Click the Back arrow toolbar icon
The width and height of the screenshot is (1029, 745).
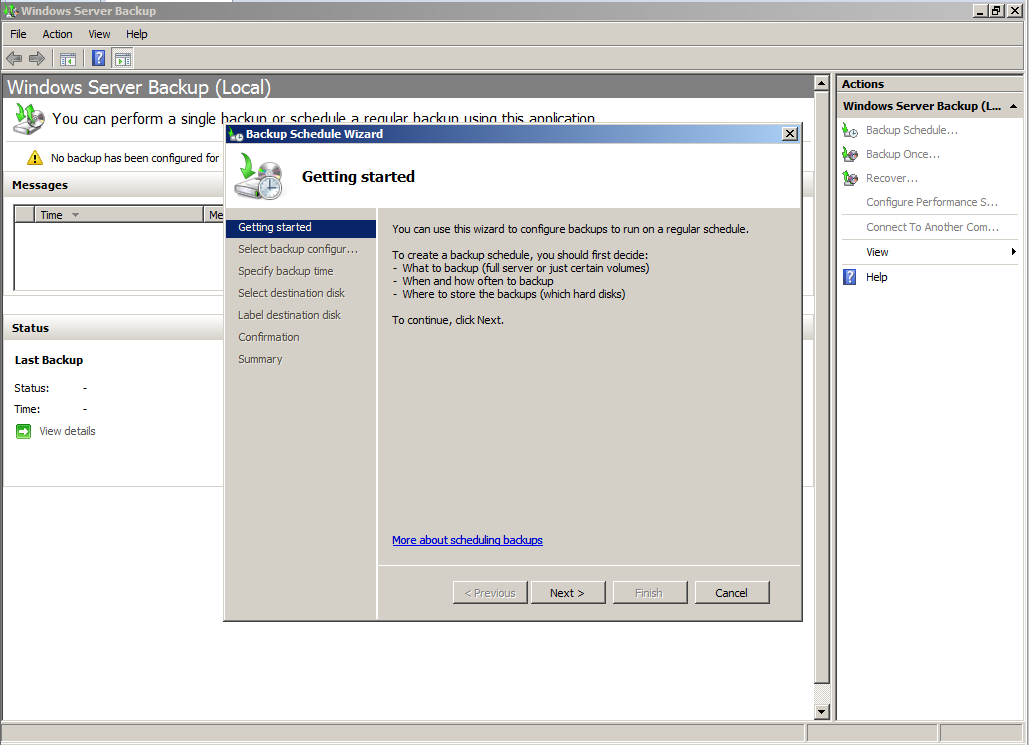[14, 59]
